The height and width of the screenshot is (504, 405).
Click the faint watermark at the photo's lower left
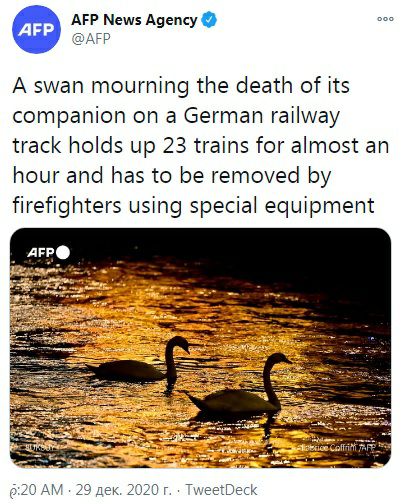tap(39, 447)
